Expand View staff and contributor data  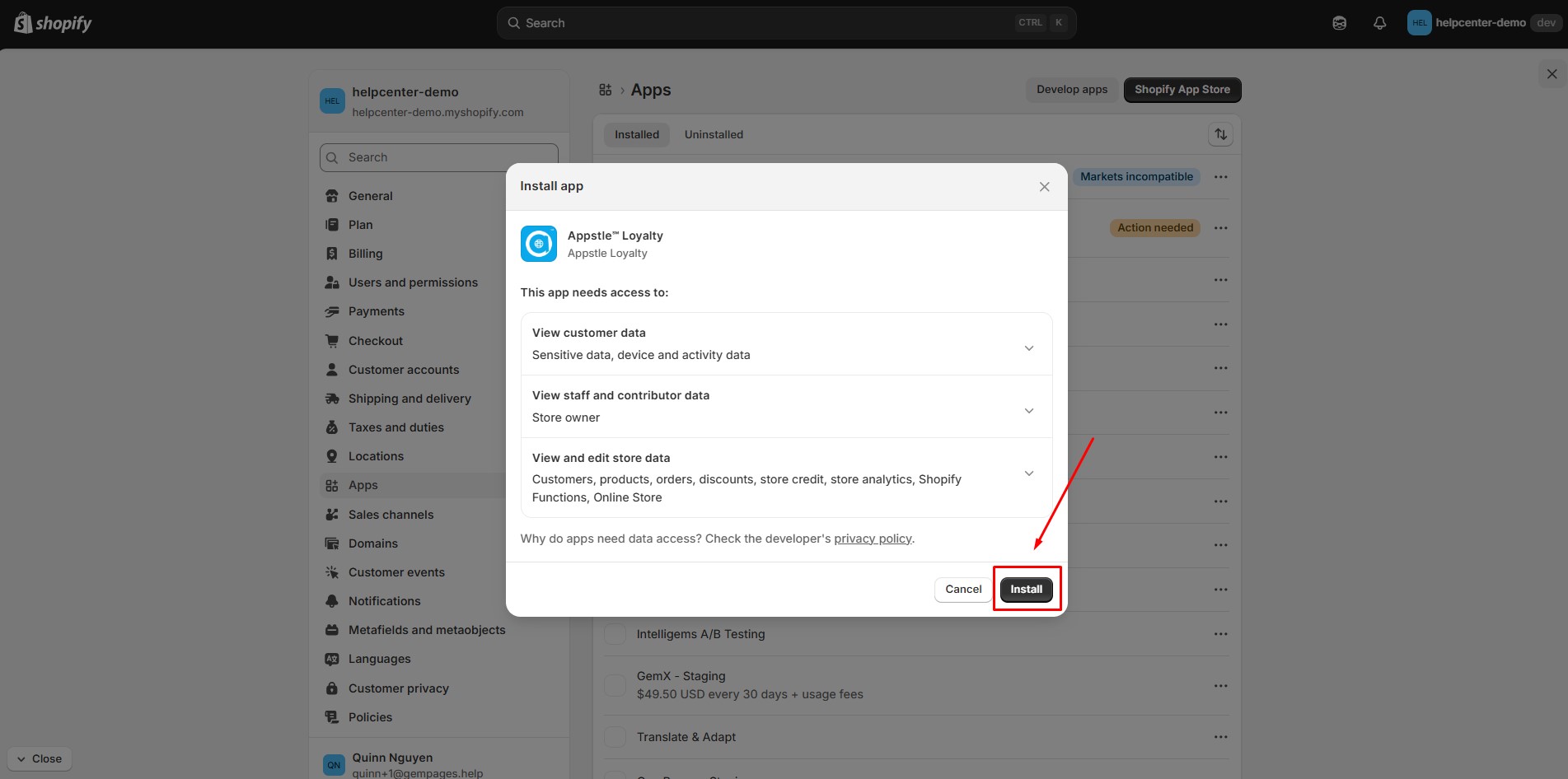(x=1028, y=411)
